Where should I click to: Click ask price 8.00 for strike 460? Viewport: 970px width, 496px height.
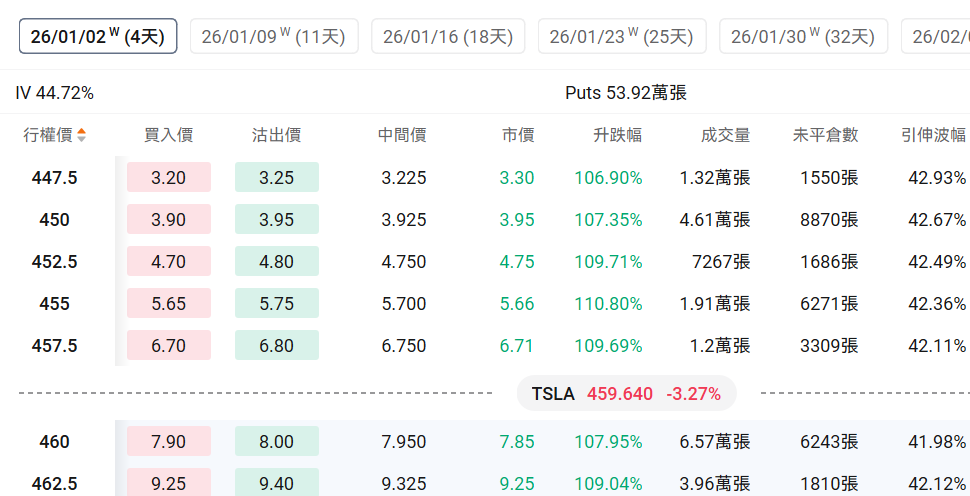[276, 442]
